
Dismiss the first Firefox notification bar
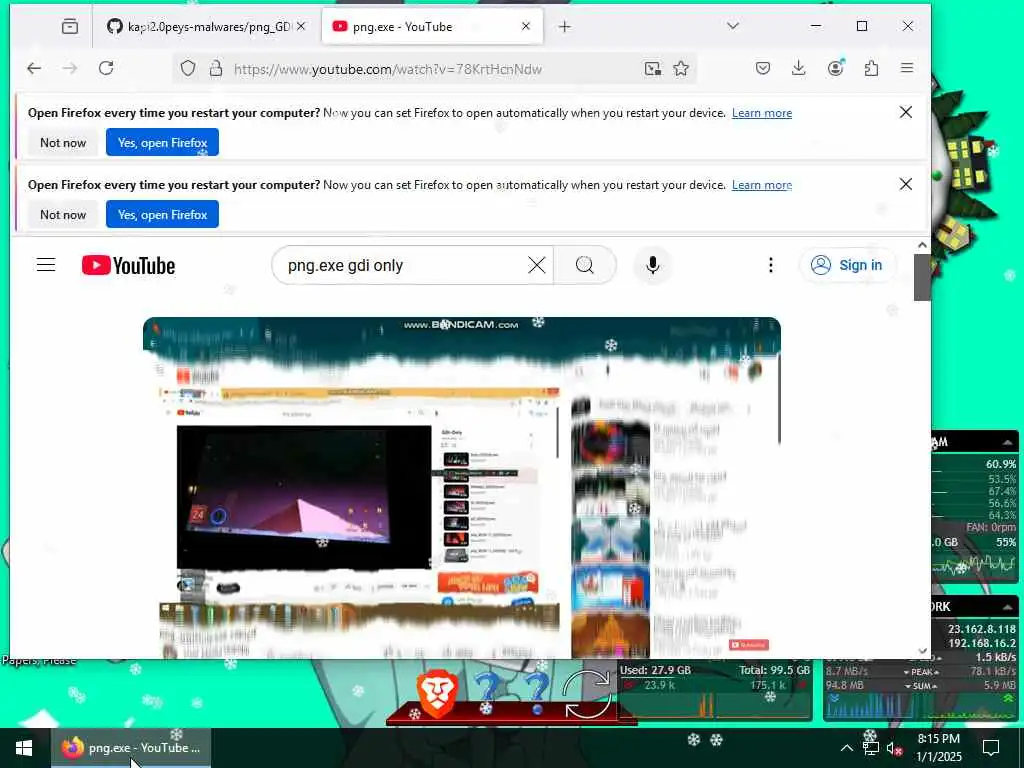click(x=906, y=112)
